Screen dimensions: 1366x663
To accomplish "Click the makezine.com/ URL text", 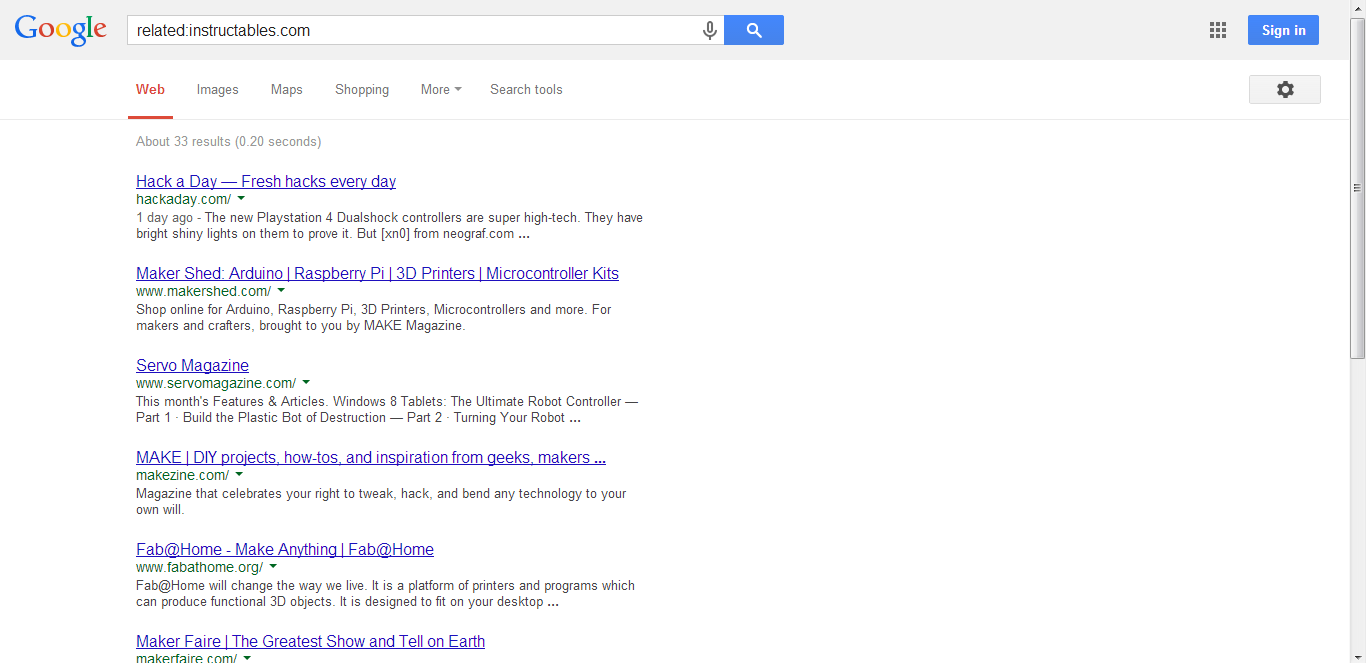I will [x=182, y=475].
